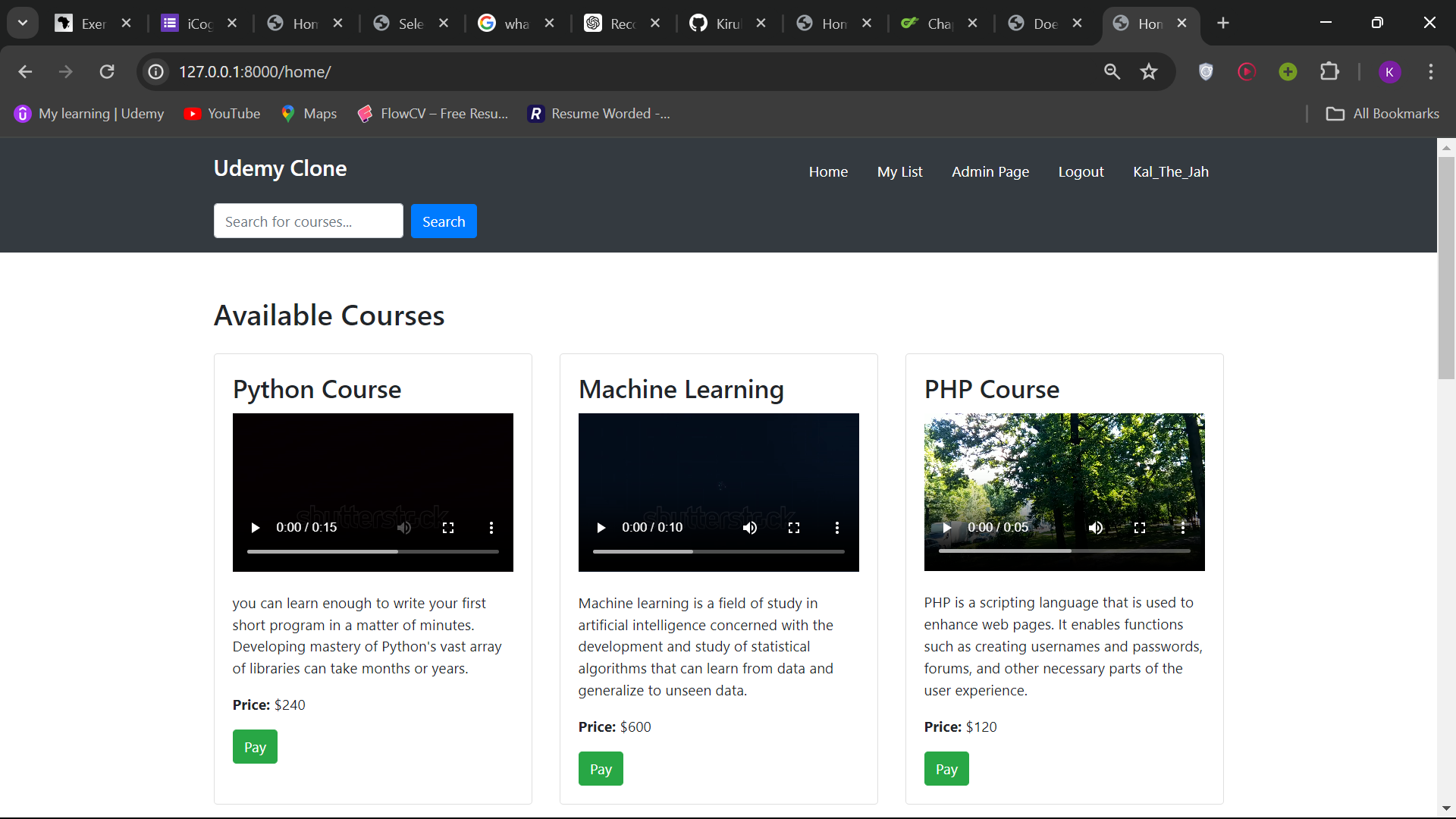Screen dimensions: 1456x819
Task: Click the blue Search button
Action: coord(444,221)
